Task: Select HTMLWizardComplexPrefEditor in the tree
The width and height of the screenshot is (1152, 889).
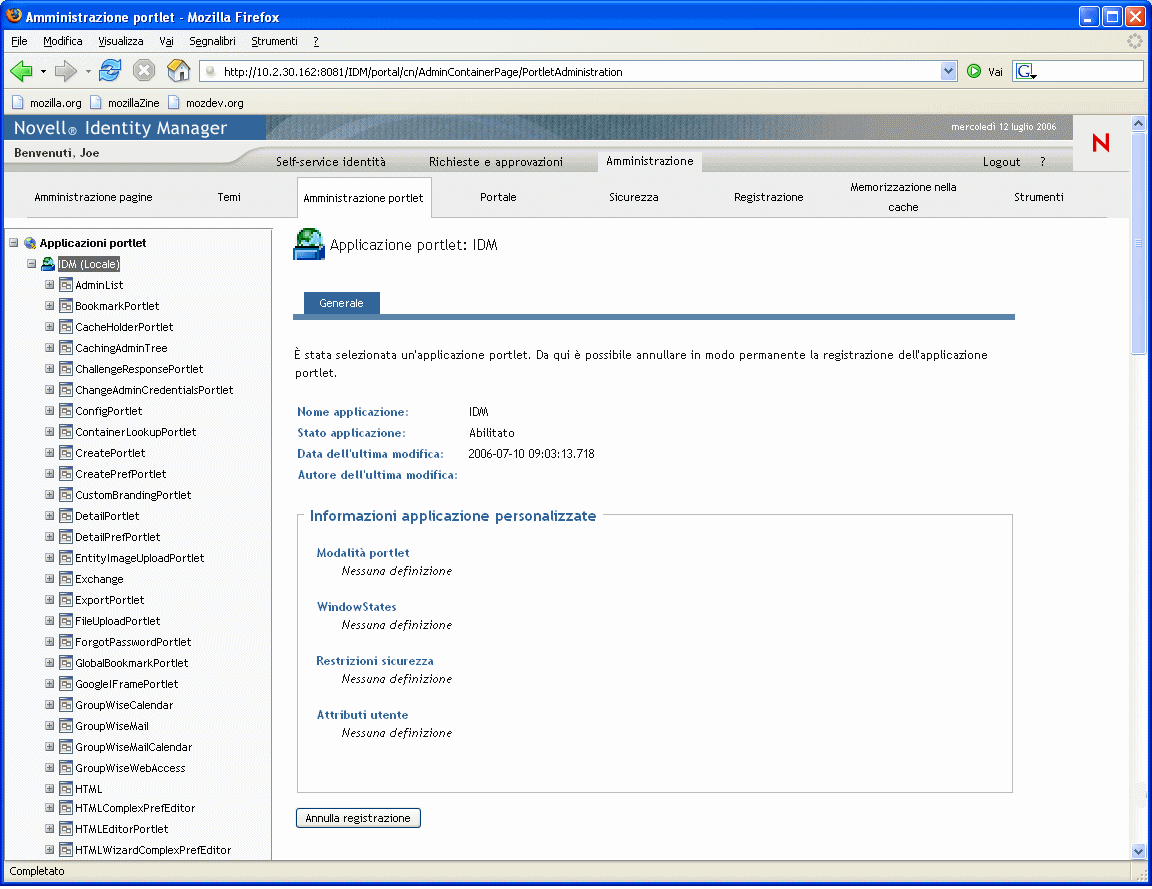Action: pyautogui.click(x=153, y=850)
